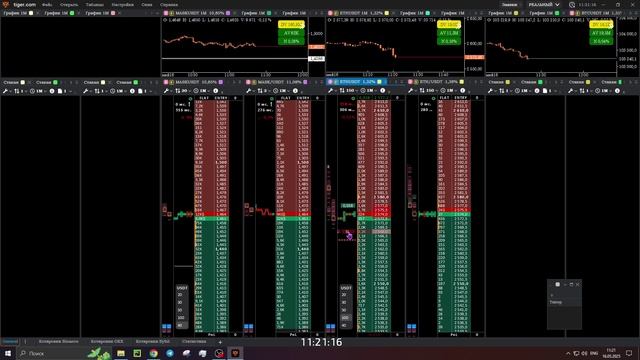The width and height of the screenshot is (640, 360).
Task: Switch to Котировки Binance workspace tab
Action: [58, 342]
